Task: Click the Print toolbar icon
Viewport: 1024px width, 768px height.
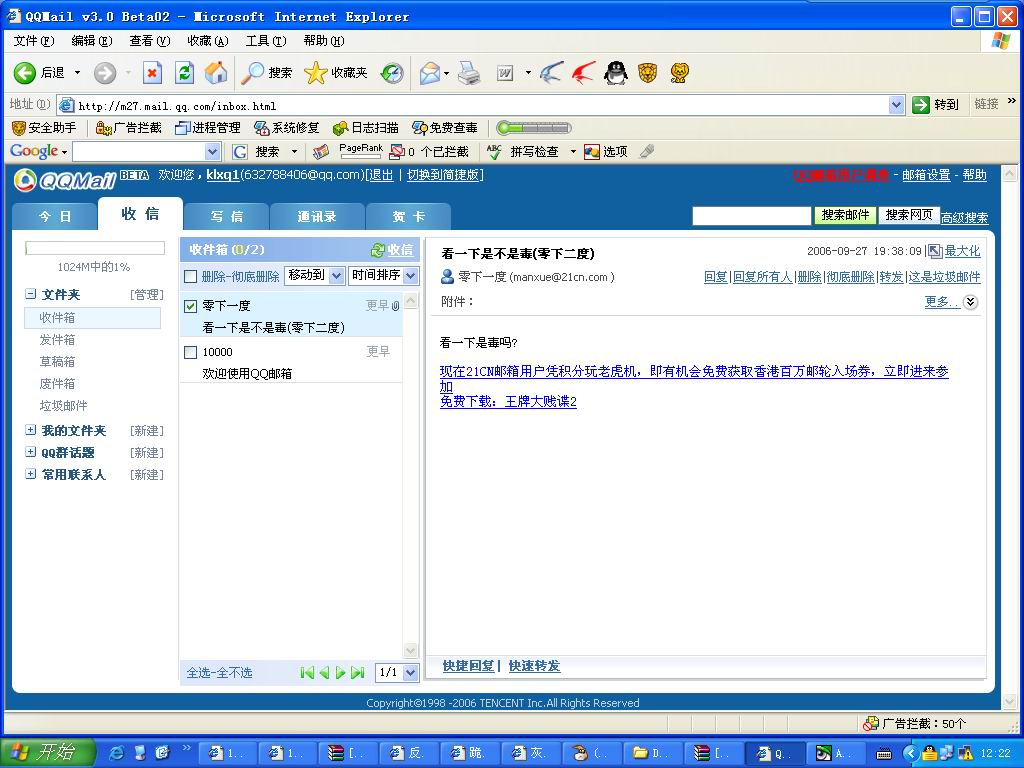Action: [469, 72]
